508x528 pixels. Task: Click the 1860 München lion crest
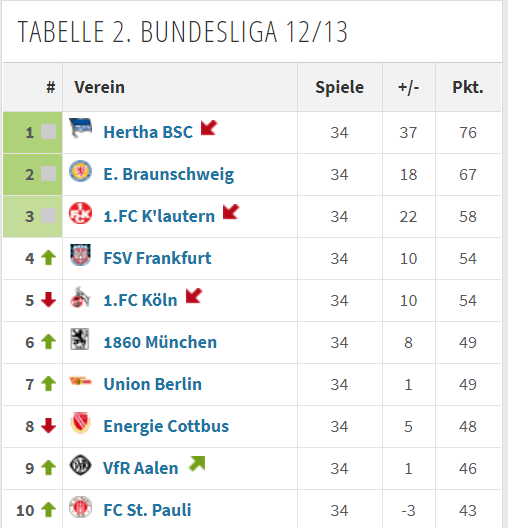click(x=80, y=339)
